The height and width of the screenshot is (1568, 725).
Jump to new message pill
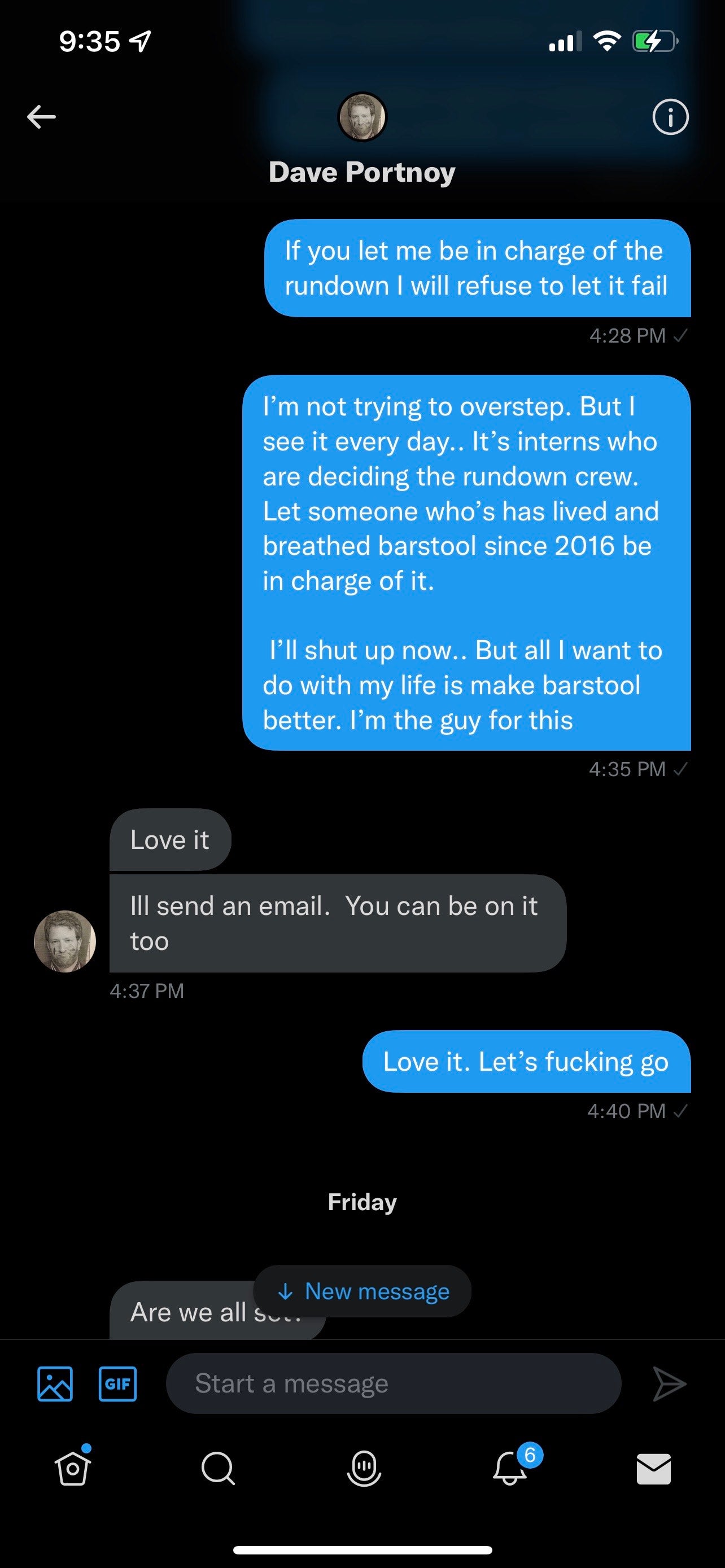click(x=362, y=1291)
